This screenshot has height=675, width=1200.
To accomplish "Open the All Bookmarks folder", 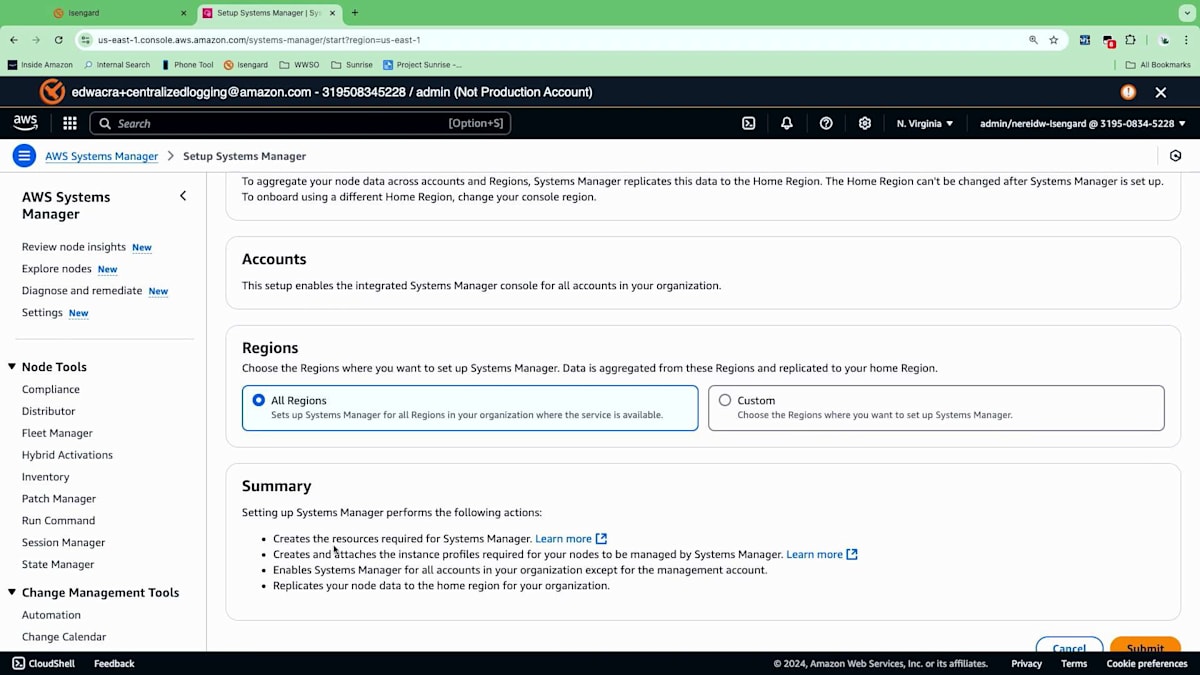I will (x=1158, y=65).
